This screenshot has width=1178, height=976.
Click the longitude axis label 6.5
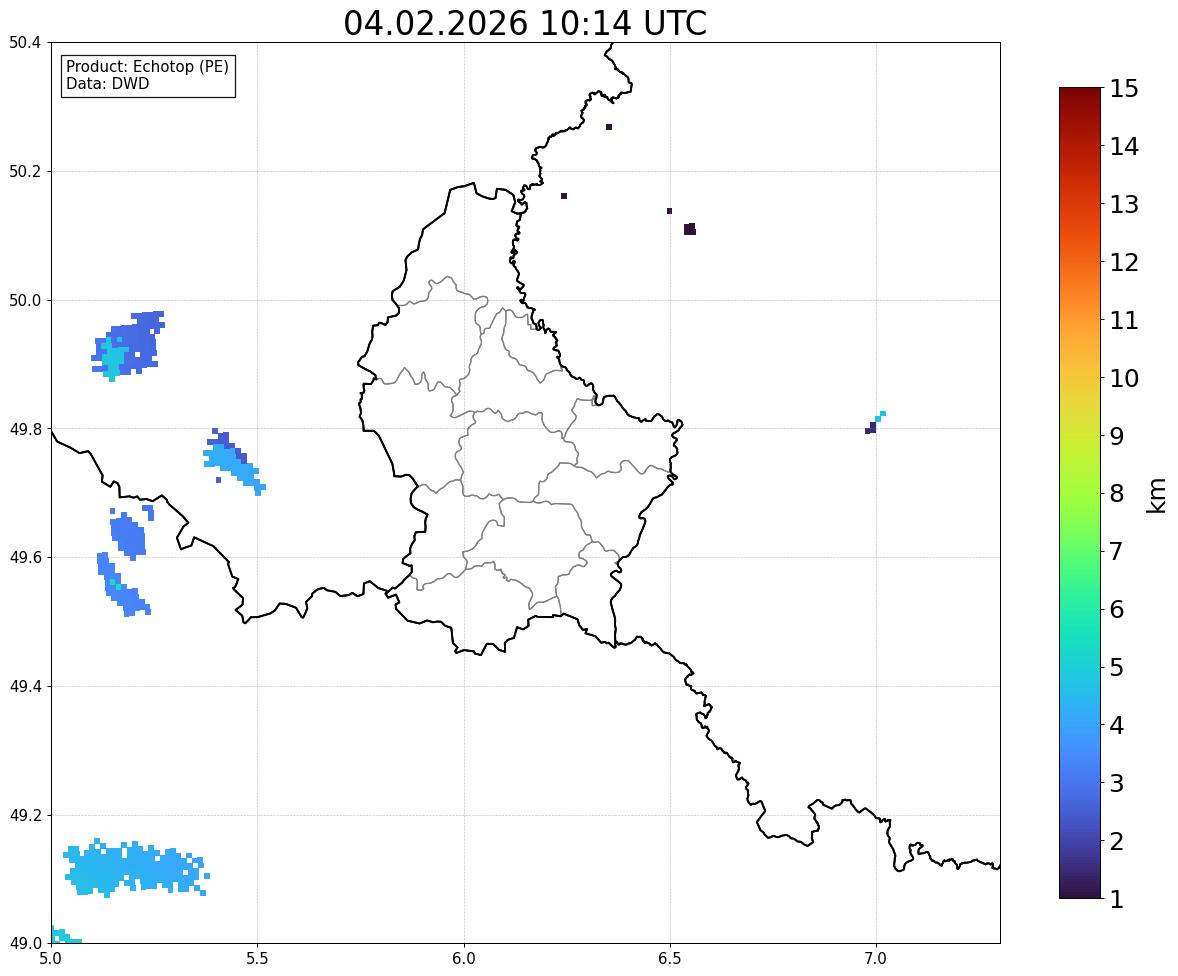[x=669, y=959]
